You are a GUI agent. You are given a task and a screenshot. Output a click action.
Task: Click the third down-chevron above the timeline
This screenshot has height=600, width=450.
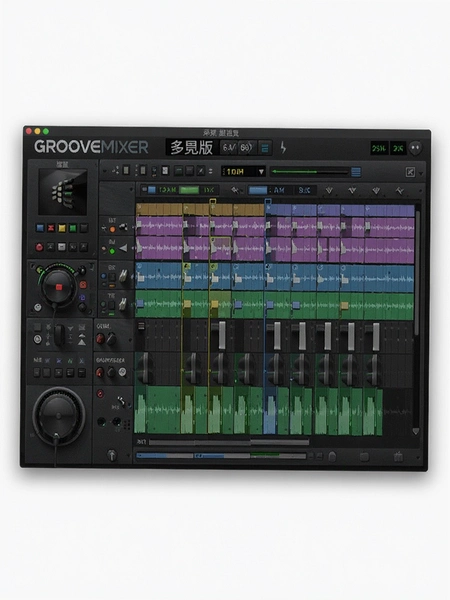pos(376,190)
